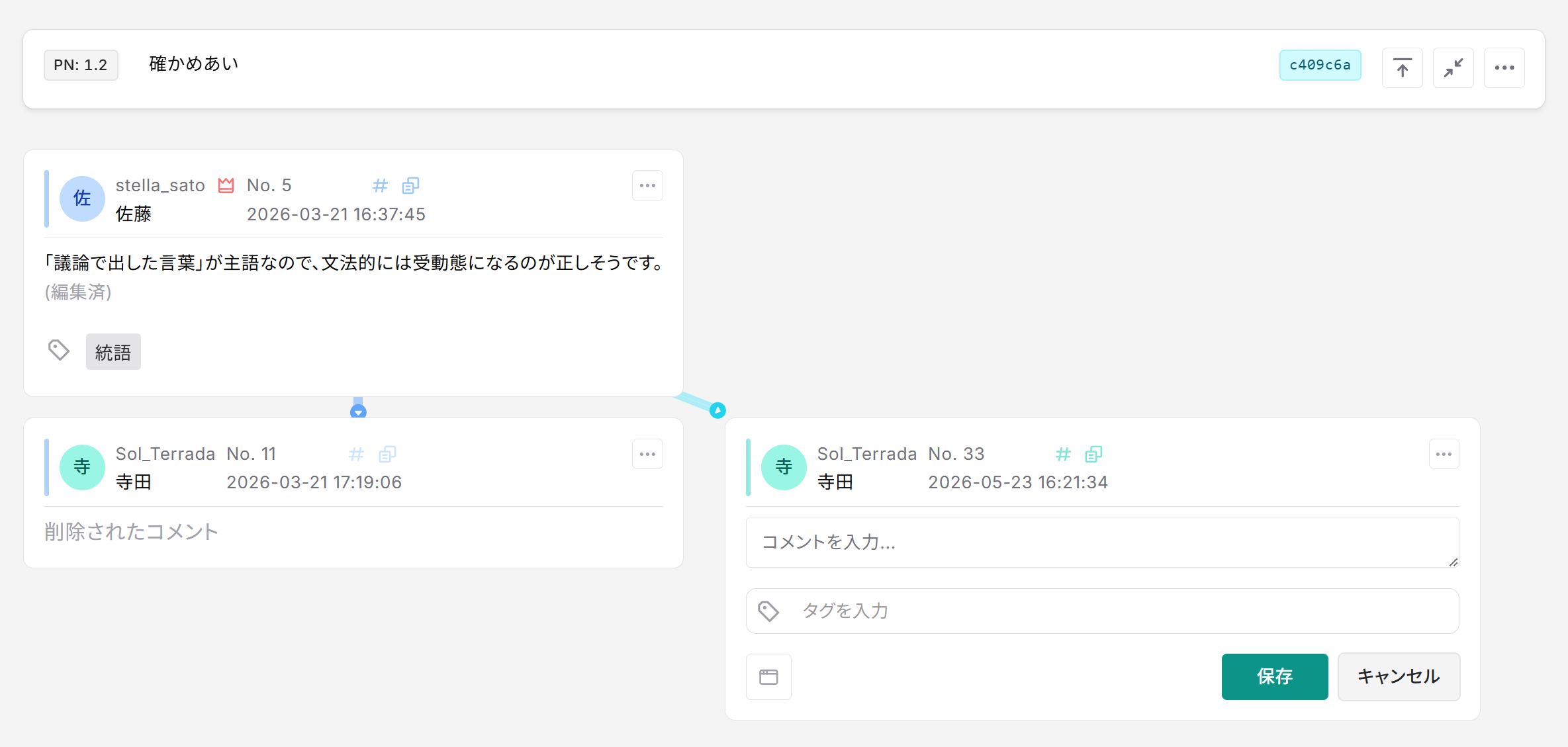Screen dimensions: 1568x747
Task: Copy the commit hash c409c6a badge
Action: pyautogui.click(x=1320, y=65)
